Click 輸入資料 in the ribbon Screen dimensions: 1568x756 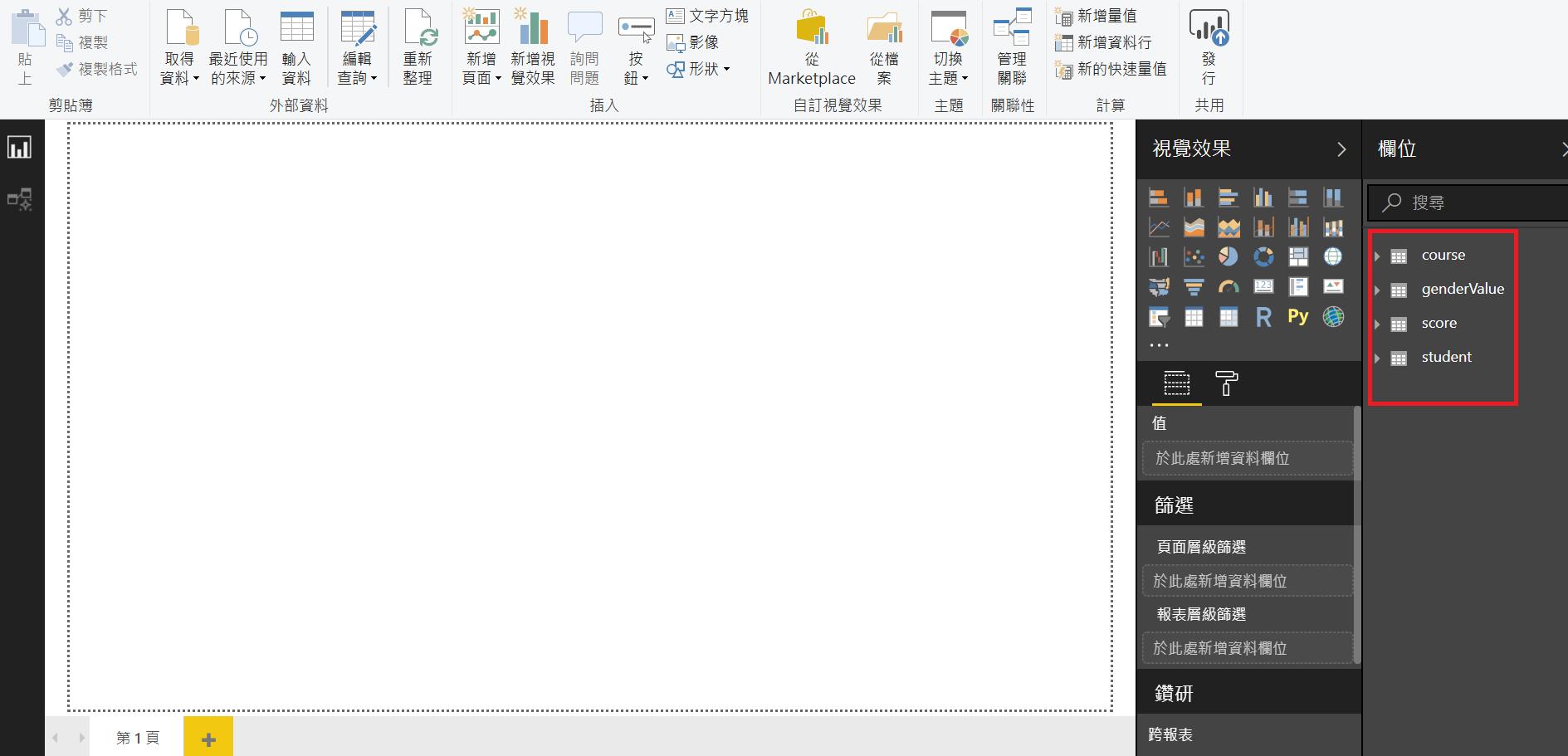[x=296, y=48]
